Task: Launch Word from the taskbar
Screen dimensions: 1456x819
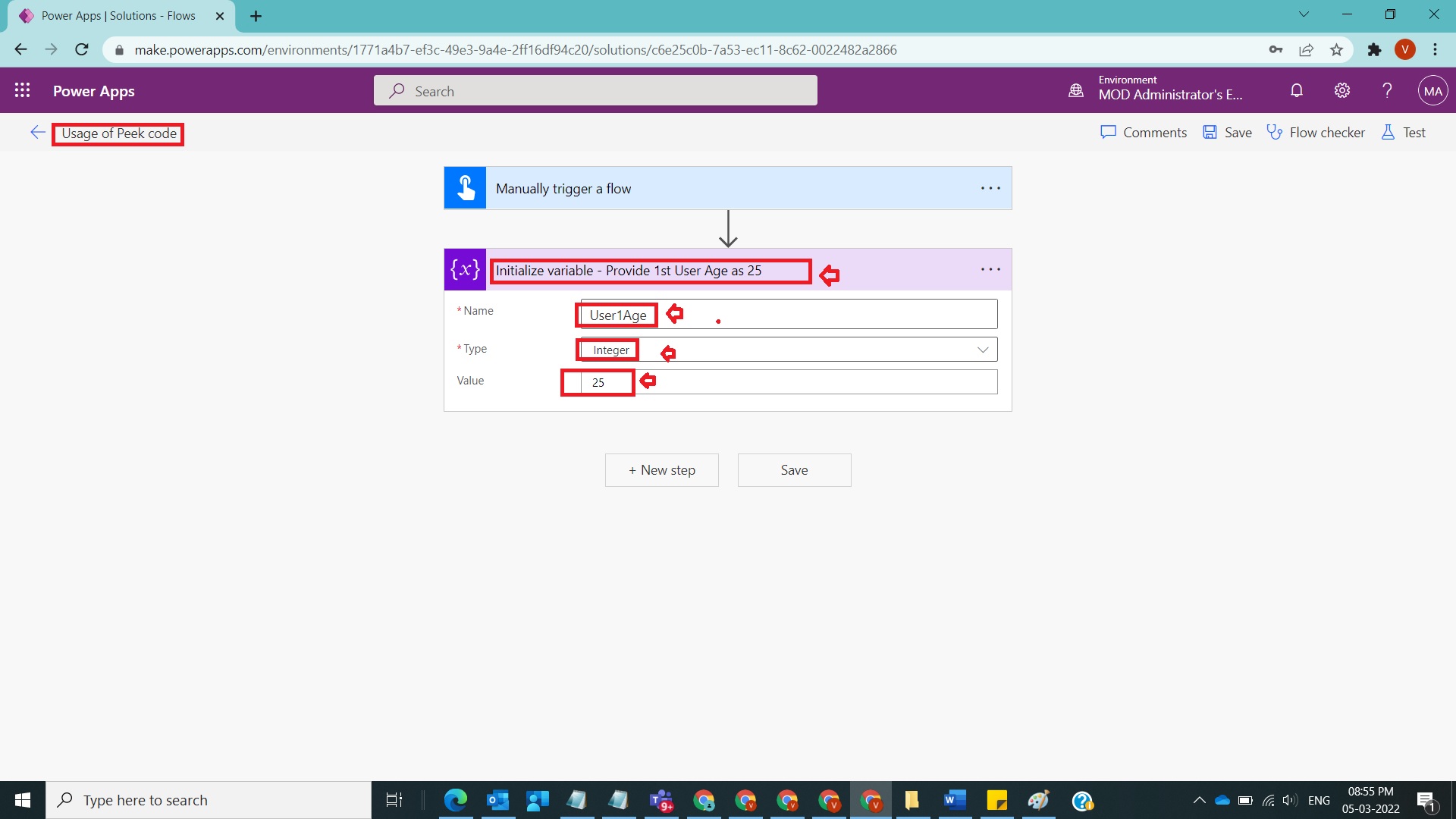Action: [954, 800]
